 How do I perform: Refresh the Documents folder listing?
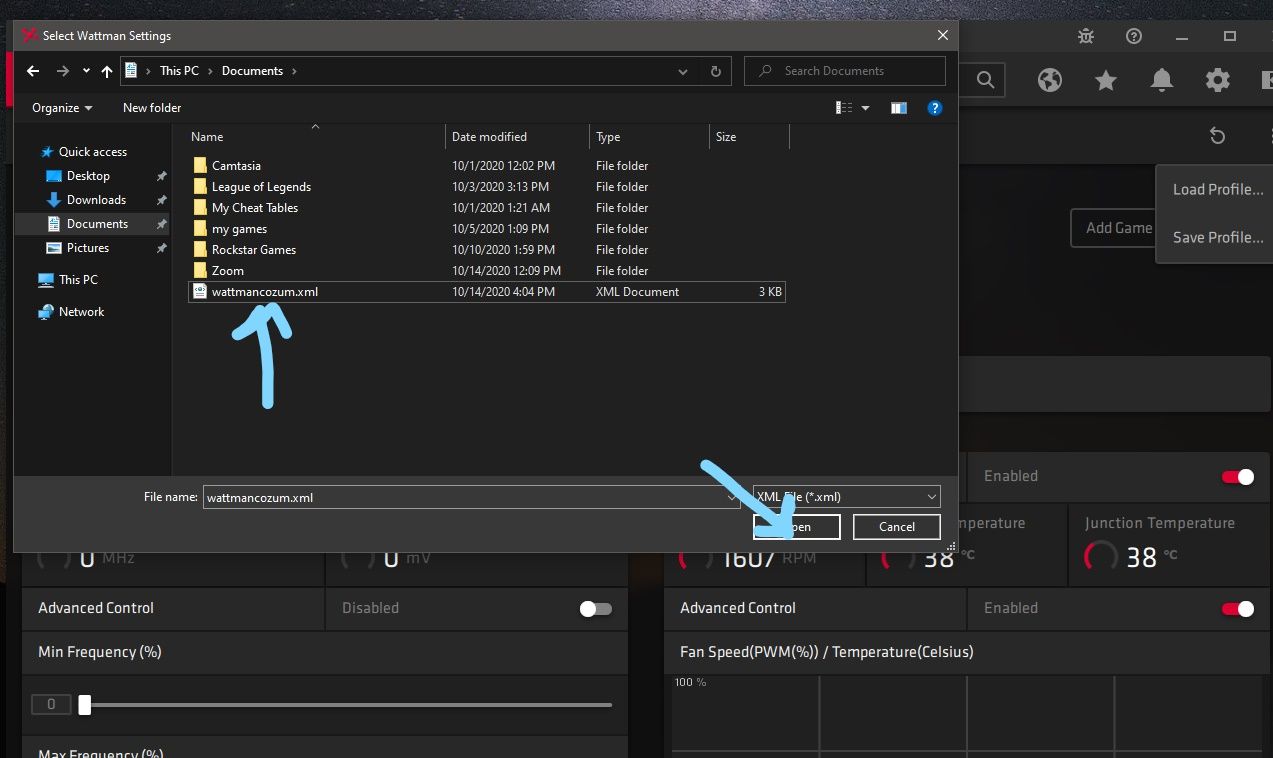715,71
